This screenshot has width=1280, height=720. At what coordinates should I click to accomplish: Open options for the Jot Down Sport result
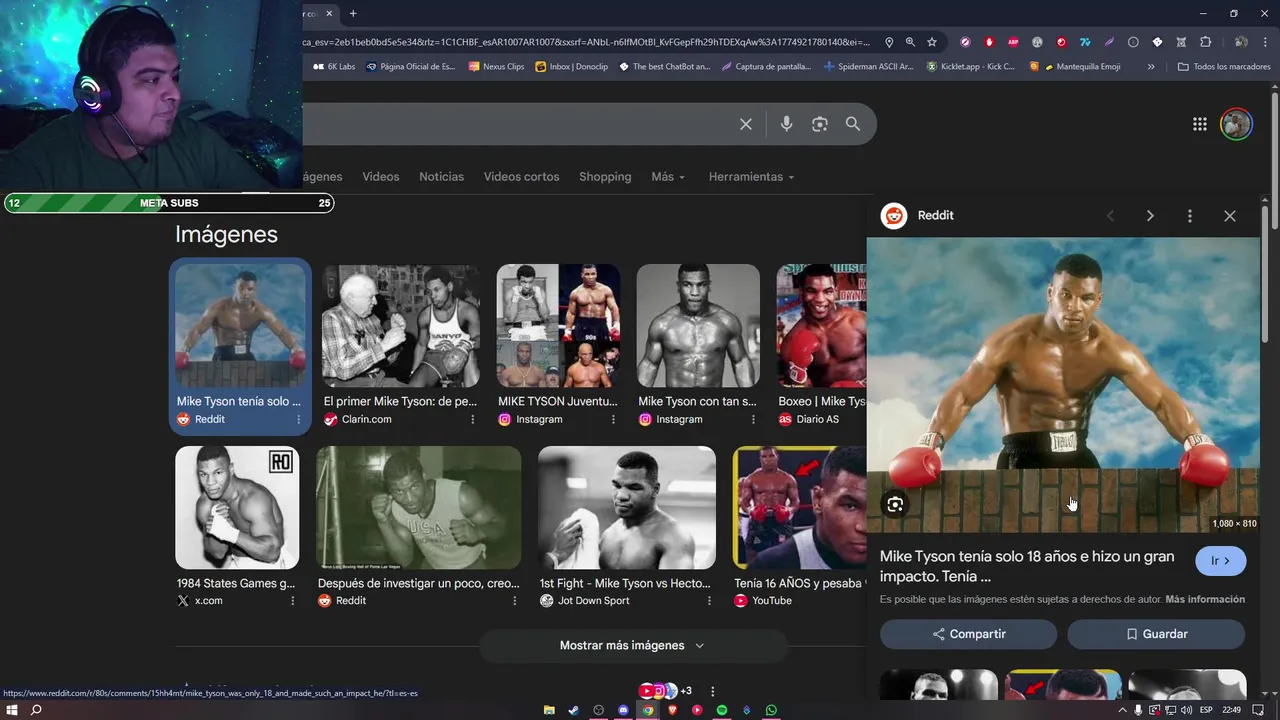(709, 601)
